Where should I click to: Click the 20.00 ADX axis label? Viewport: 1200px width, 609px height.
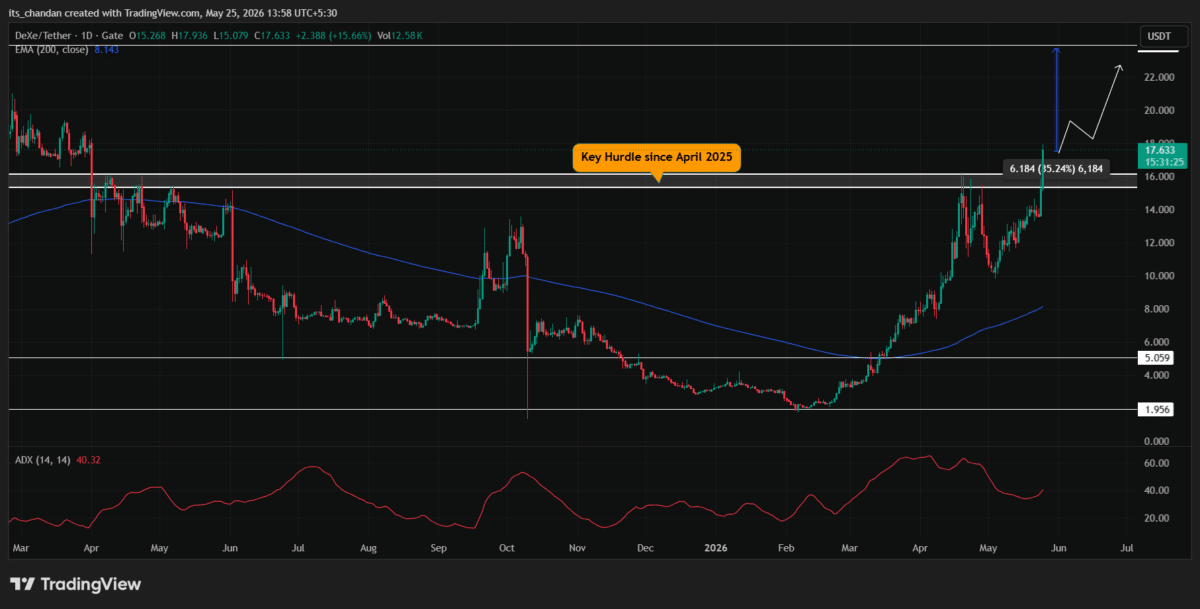pyautogui.click(x=1157, y=518)
